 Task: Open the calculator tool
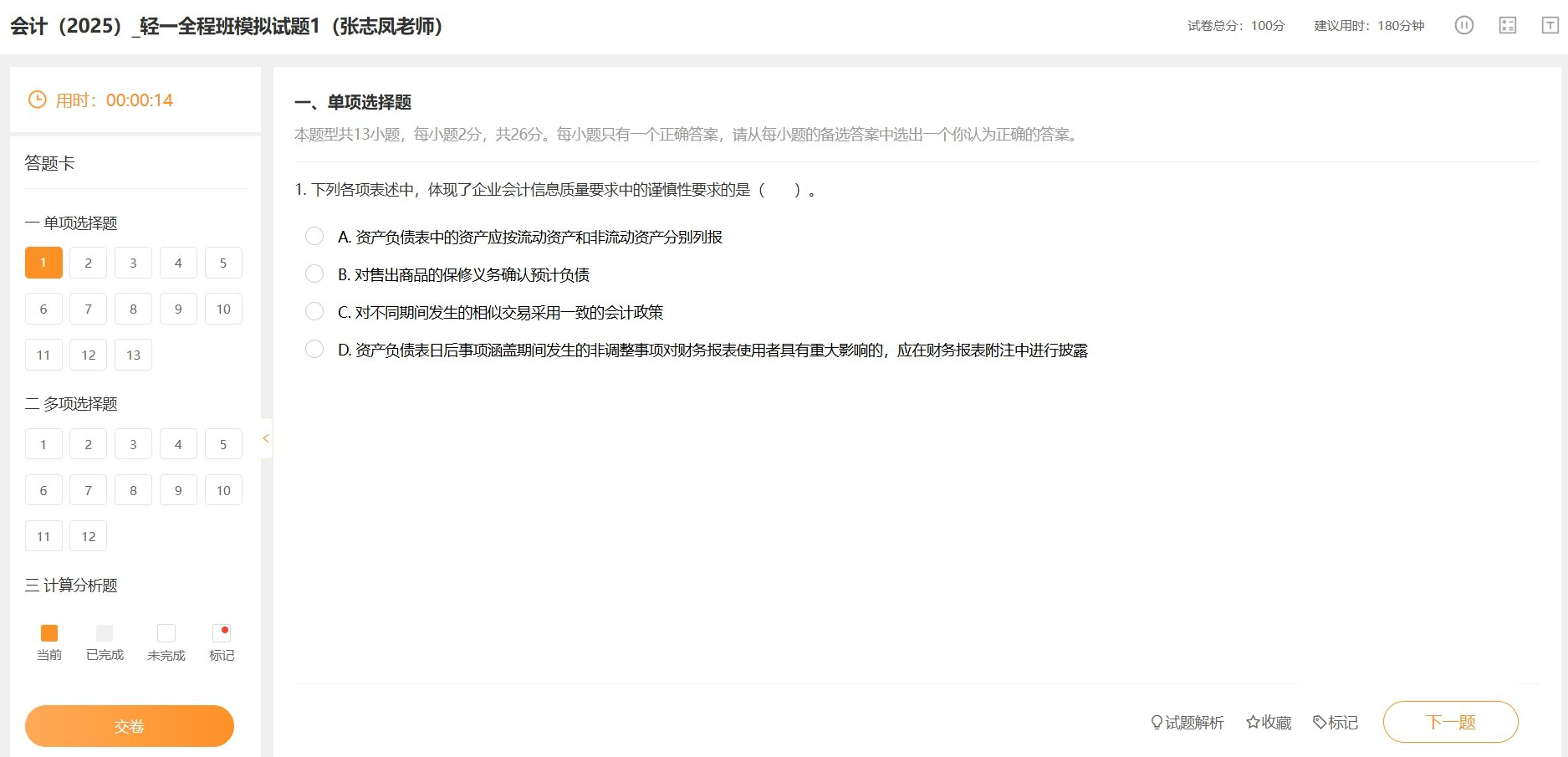pyautogui.click(x=1507, y=25)
